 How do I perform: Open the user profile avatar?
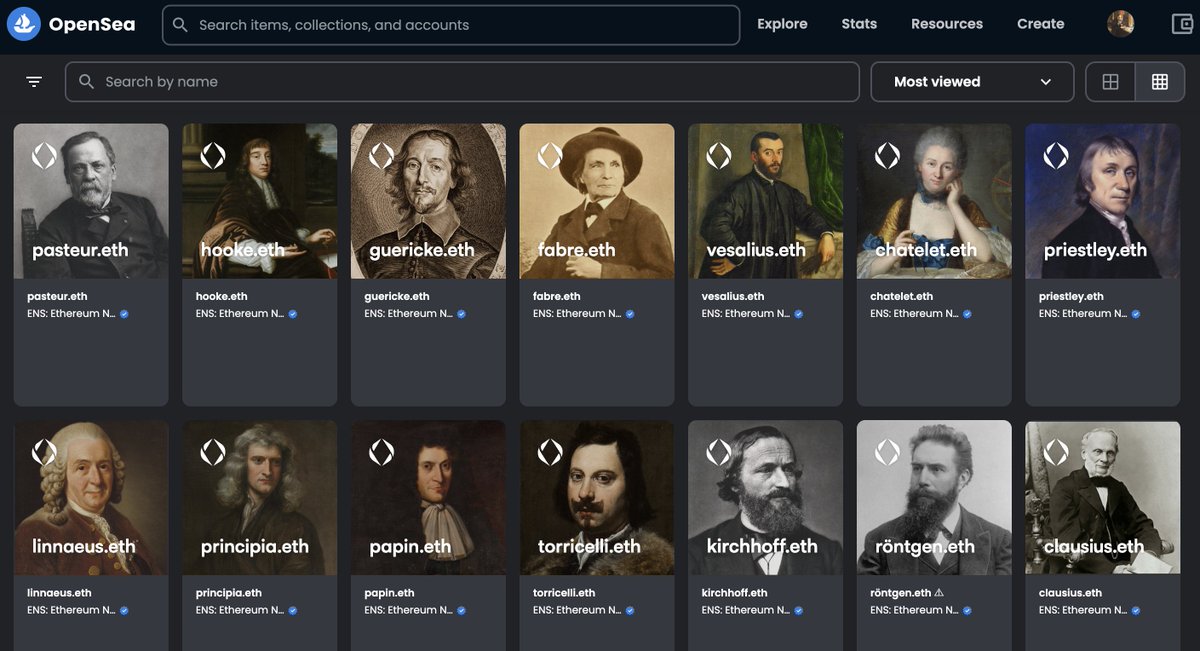1121,24
